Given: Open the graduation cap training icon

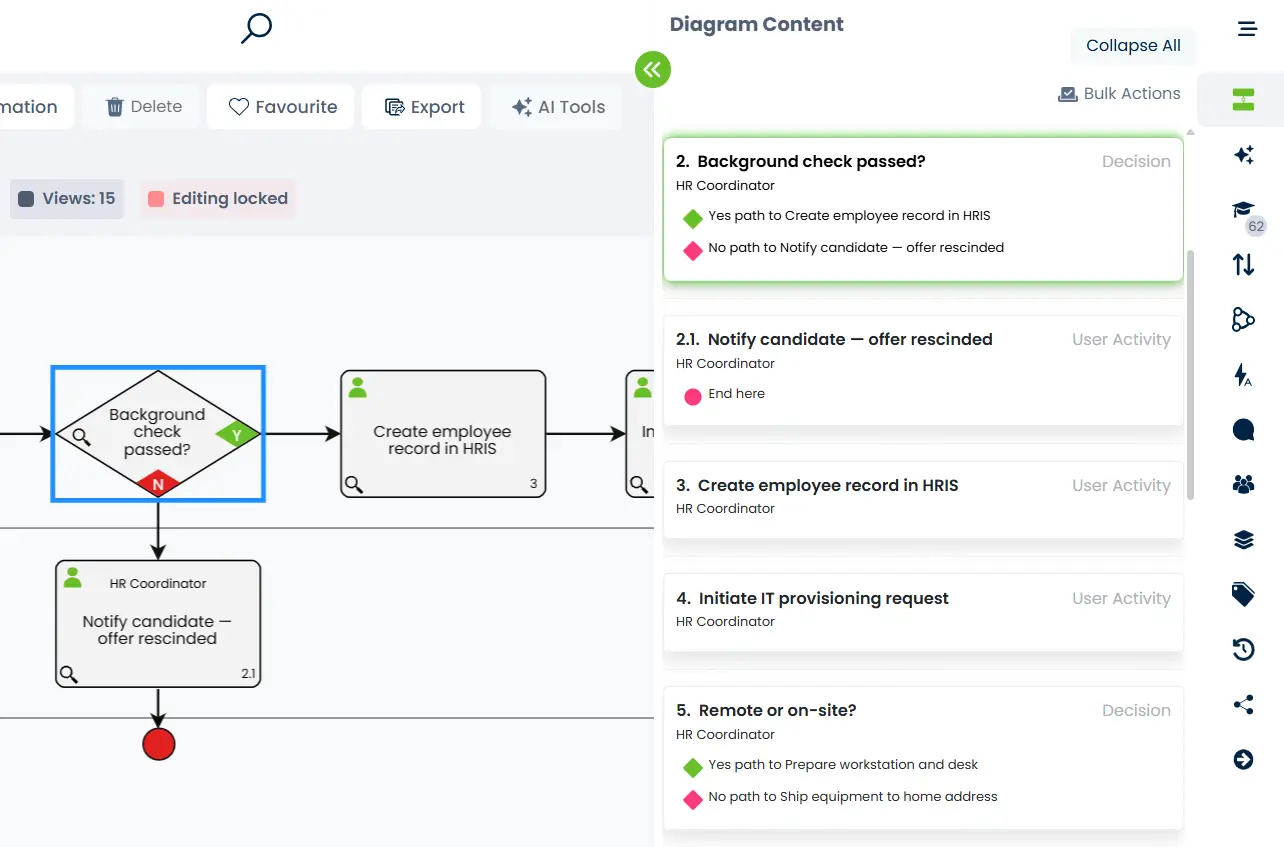Looking at the screenshot, I should pos(1243,210).
